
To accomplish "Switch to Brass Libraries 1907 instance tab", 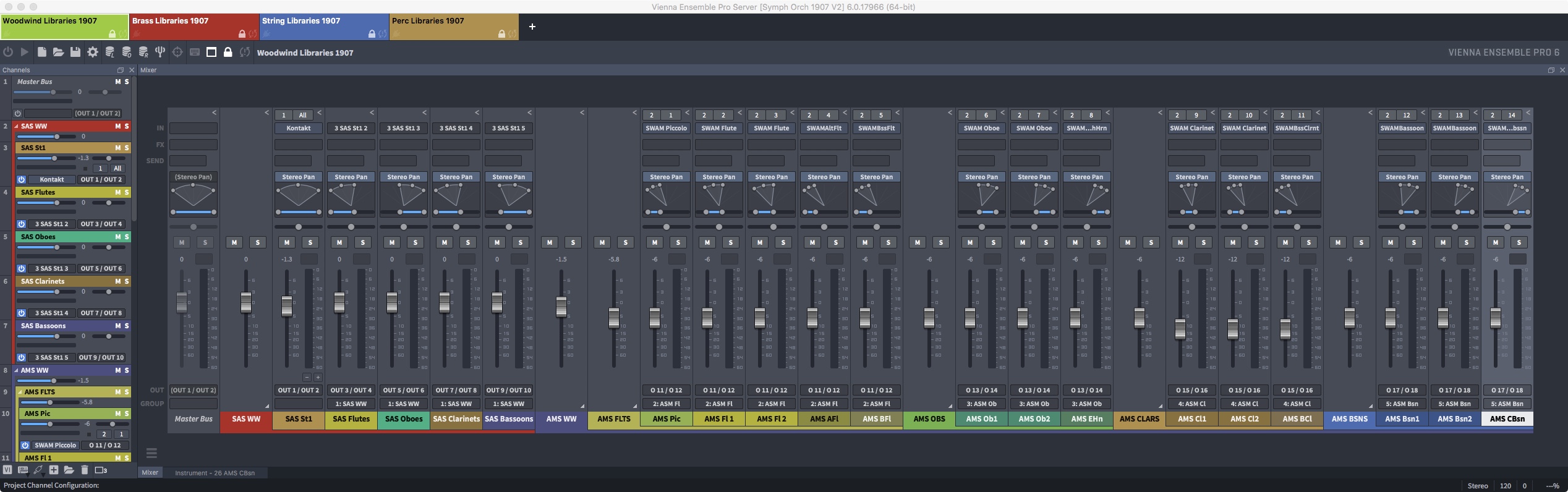I will point(194,27).
